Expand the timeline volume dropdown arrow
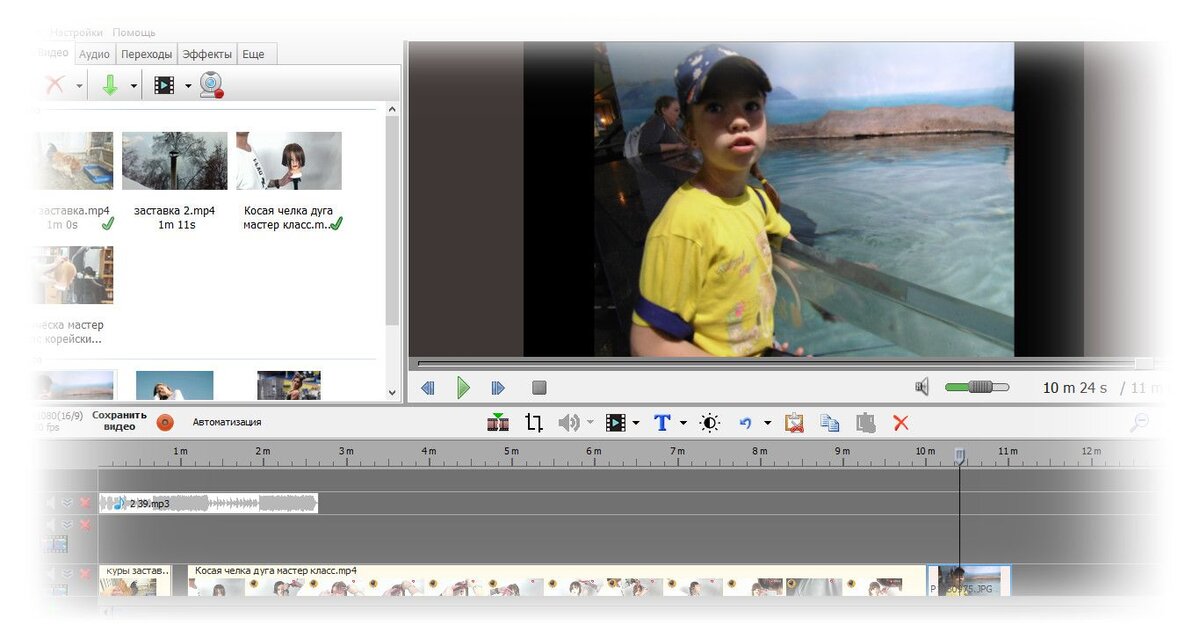Image resolution: width=1200 pixels, height=639 pixels. point(590,423)
